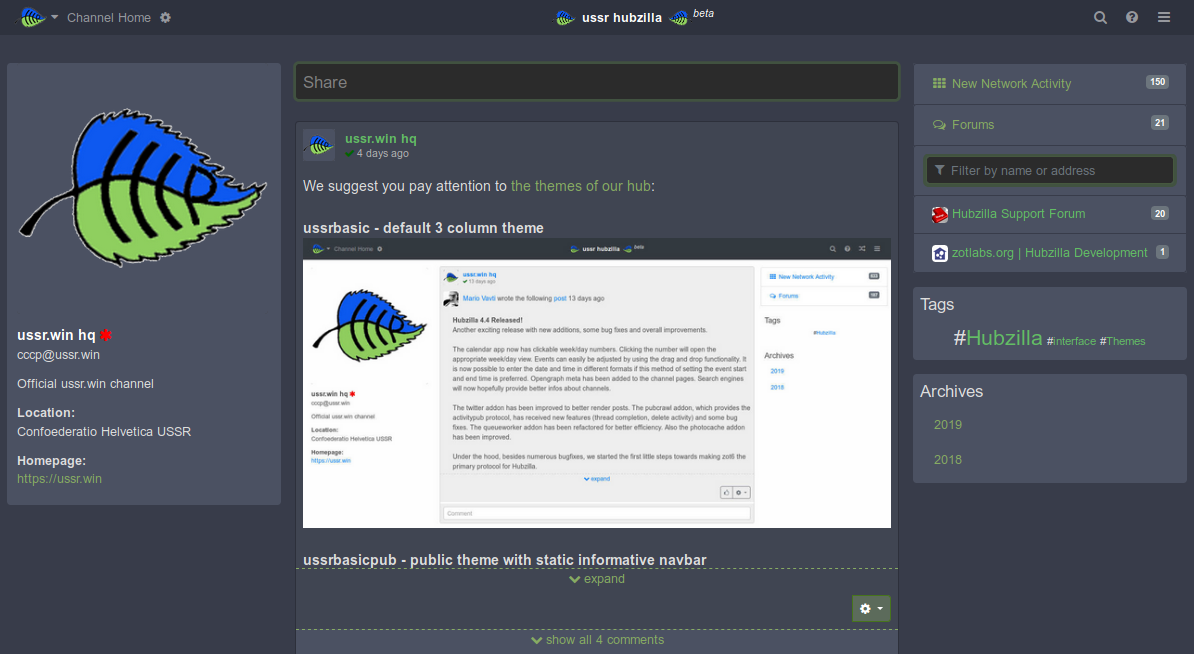Open the Forums menu item
Screen dimensions: 1194x654
(972, 125)
